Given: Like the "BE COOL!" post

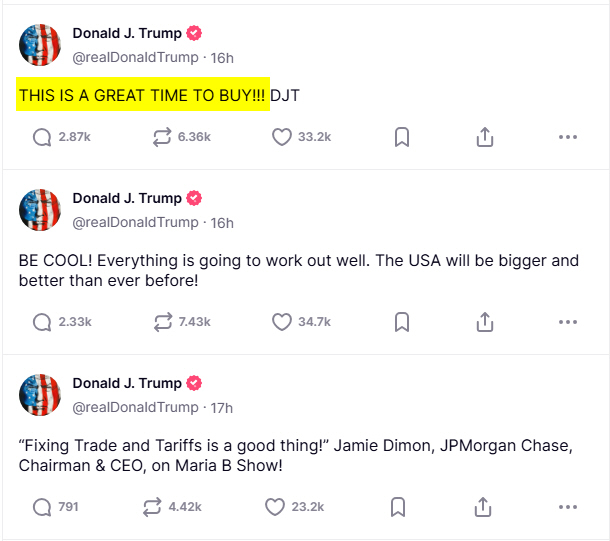Looking at the screenshot, I should pos(282,322).
